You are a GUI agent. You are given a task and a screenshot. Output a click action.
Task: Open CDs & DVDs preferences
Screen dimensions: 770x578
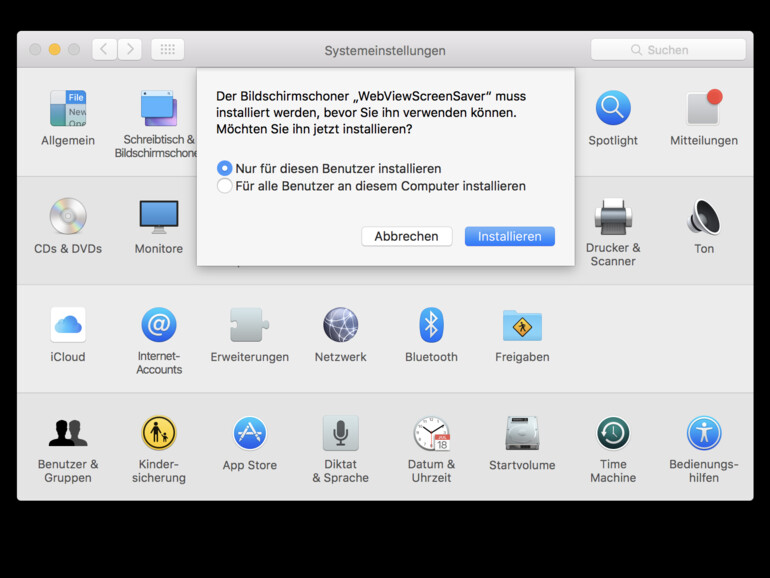click(x=68, y=216)
